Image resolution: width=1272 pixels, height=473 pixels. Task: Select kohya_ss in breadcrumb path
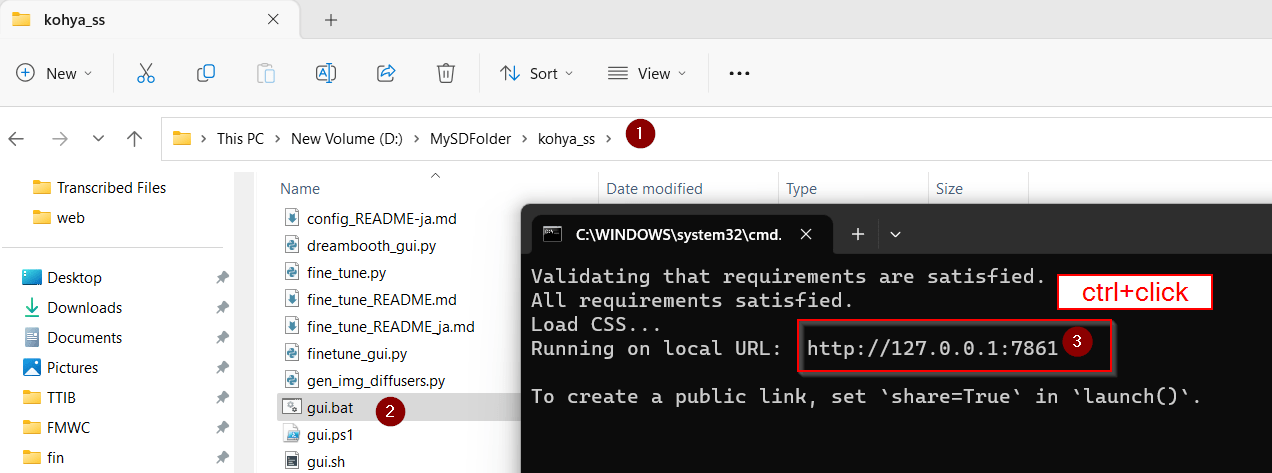point(566,139)
